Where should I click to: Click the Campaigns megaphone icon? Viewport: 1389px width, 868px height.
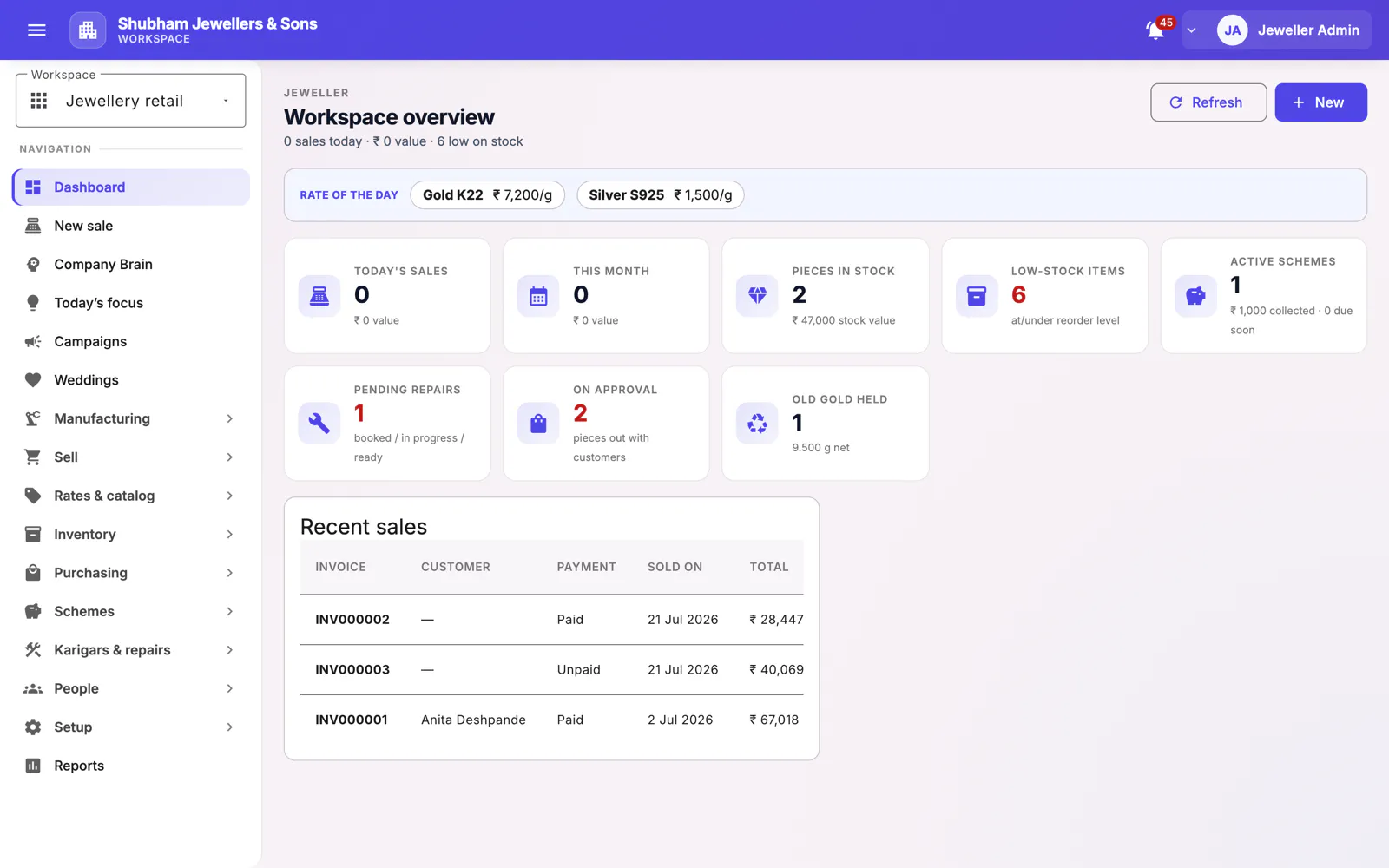33,341
